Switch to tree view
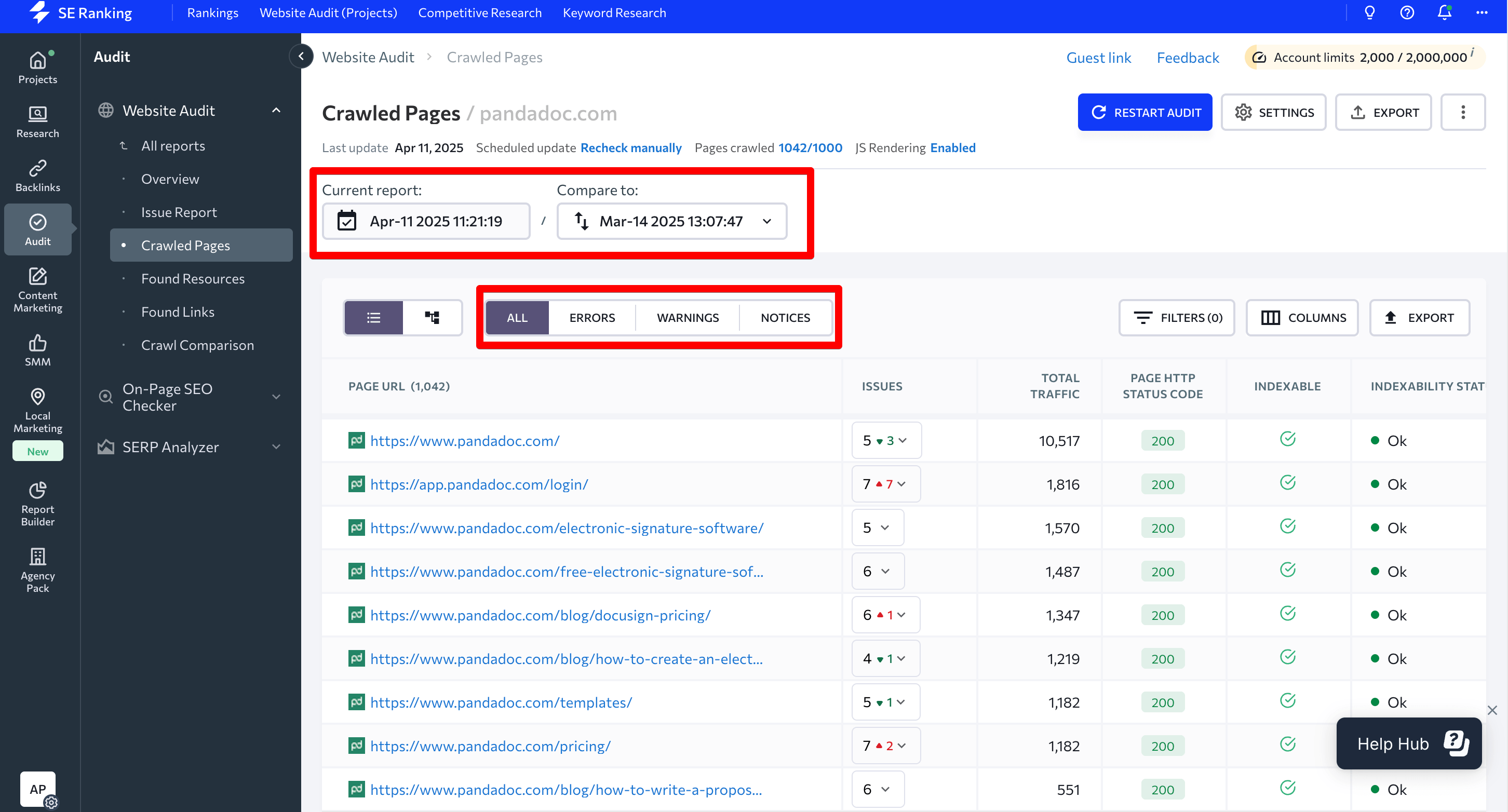 pyautogui.click(x=432, y=317)
